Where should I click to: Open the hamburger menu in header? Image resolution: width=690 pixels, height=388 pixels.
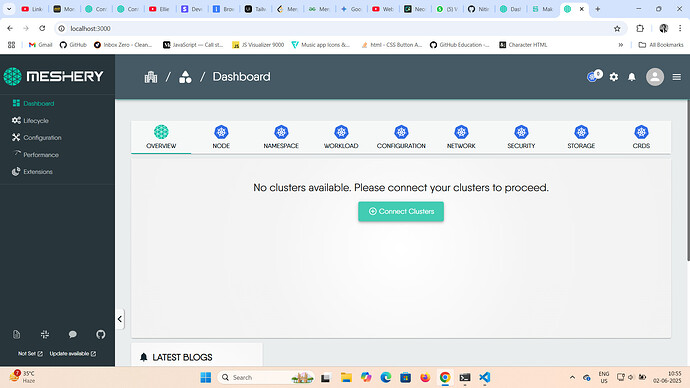(677, 77)
